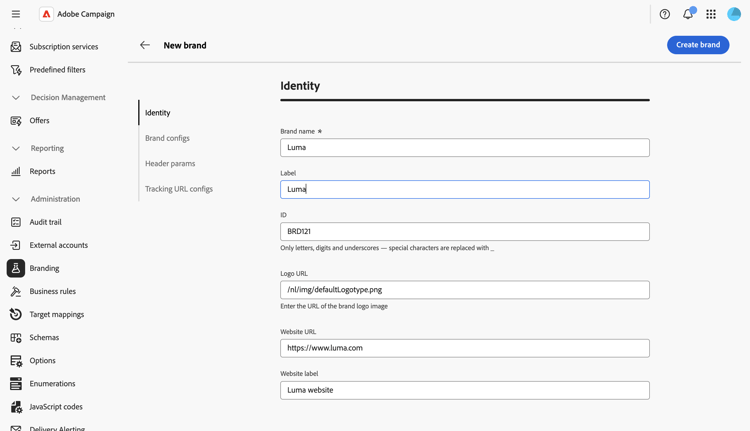Screen dimensions: 750x431
Task: Click the Business rules gavel icon
Action: coord(16,291)
